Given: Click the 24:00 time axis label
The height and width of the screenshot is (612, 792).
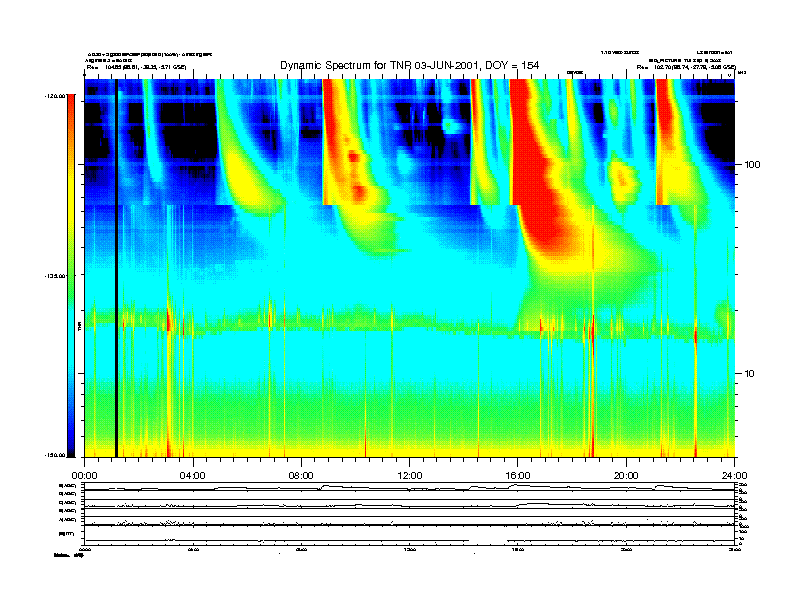Looking at the screenshot, I should (x=734, y=476).
